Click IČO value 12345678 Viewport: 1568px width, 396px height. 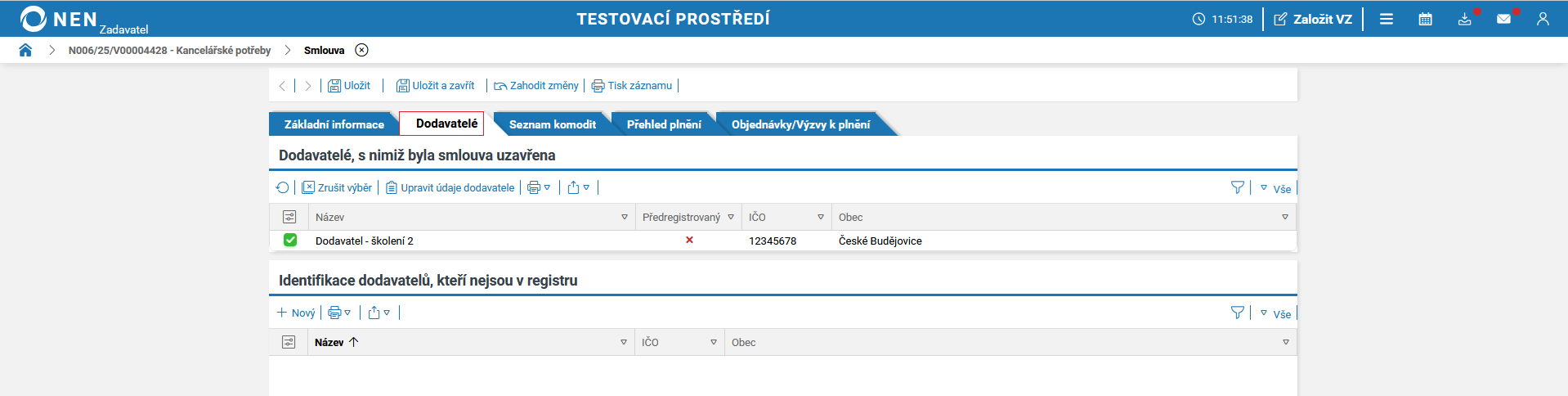[x=773, y=241]
